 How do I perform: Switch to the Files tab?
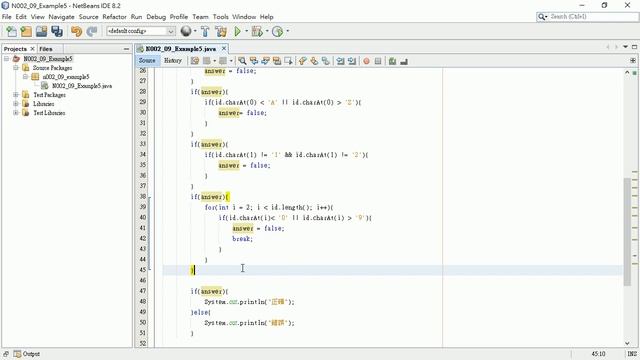pyautogui.click(x=46, y=49)
